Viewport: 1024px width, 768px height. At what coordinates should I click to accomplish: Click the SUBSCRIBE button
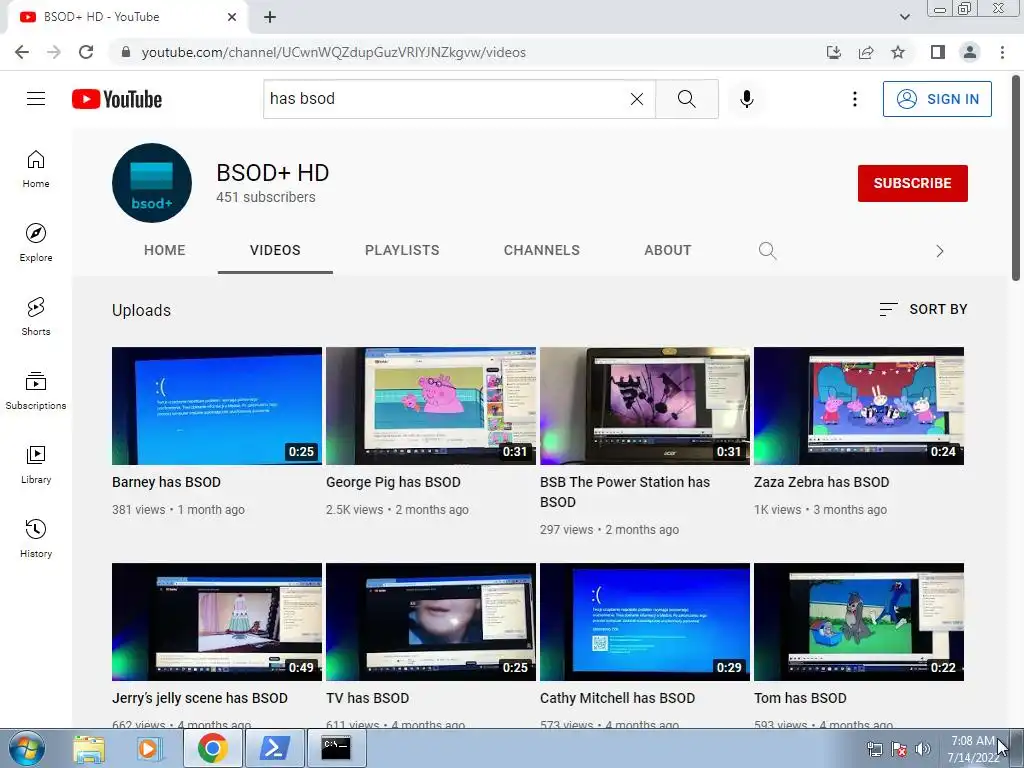point(912,184)
